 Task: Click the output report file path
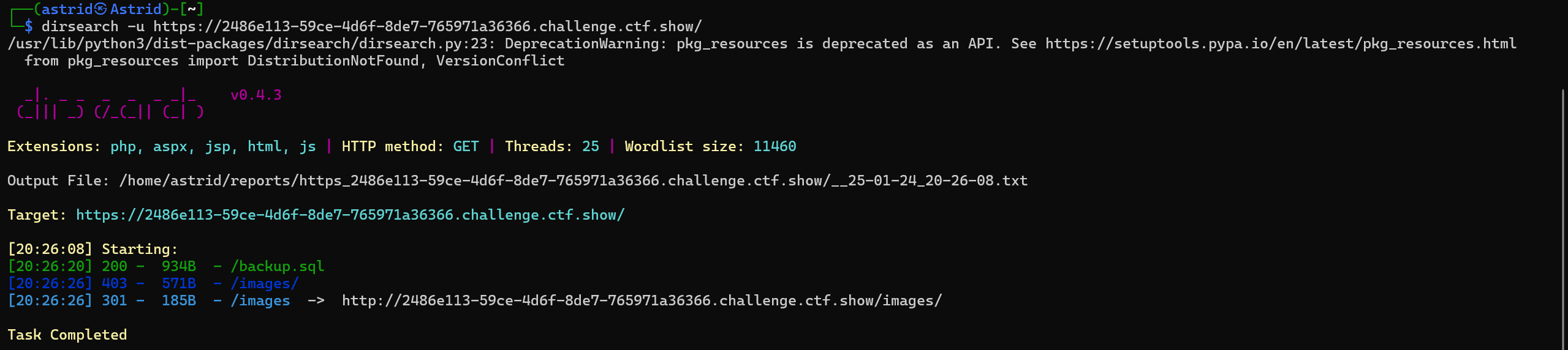(x=573, y=181)
